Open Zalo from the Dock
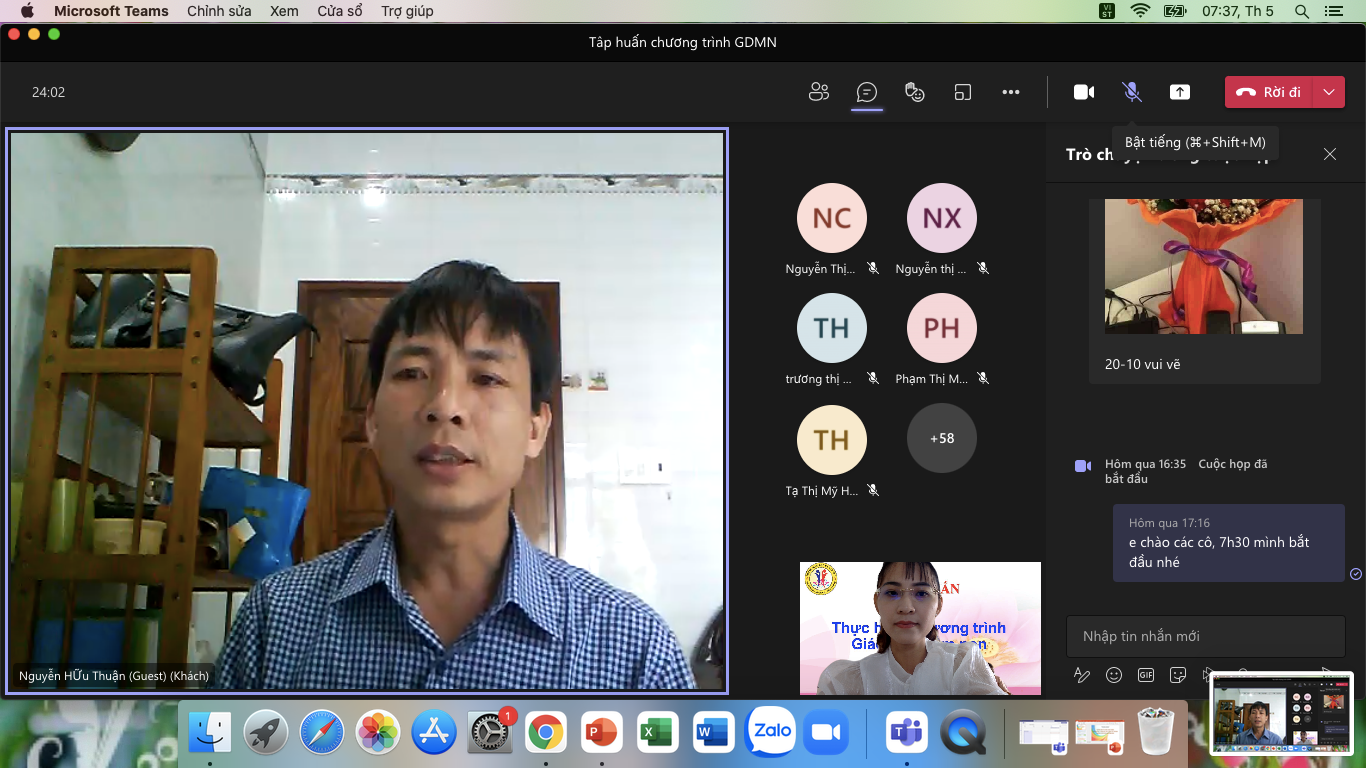Screen dimensions: 1366x768 tap(770, 733)
